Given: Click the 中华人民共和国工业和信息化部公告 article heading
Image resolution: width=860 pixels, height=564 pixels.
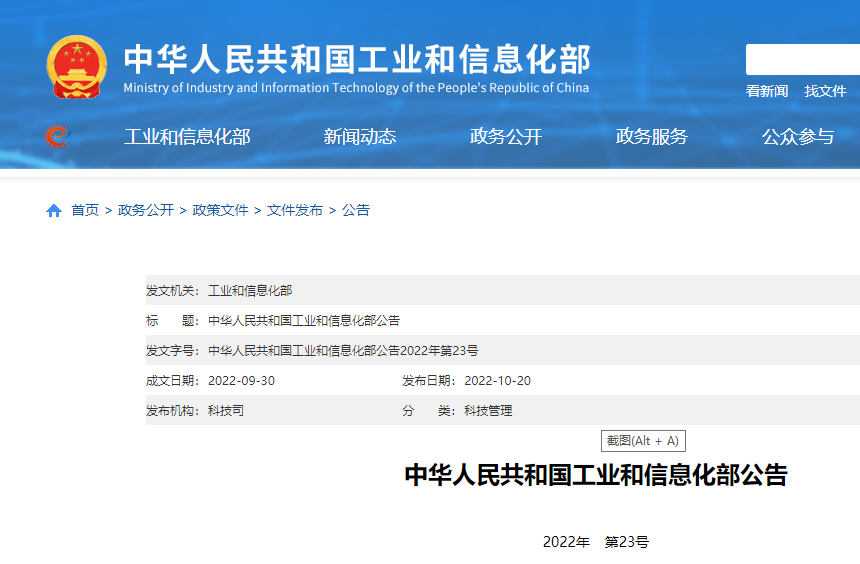Looking at the screenshot, I should [x=595, y=475].
